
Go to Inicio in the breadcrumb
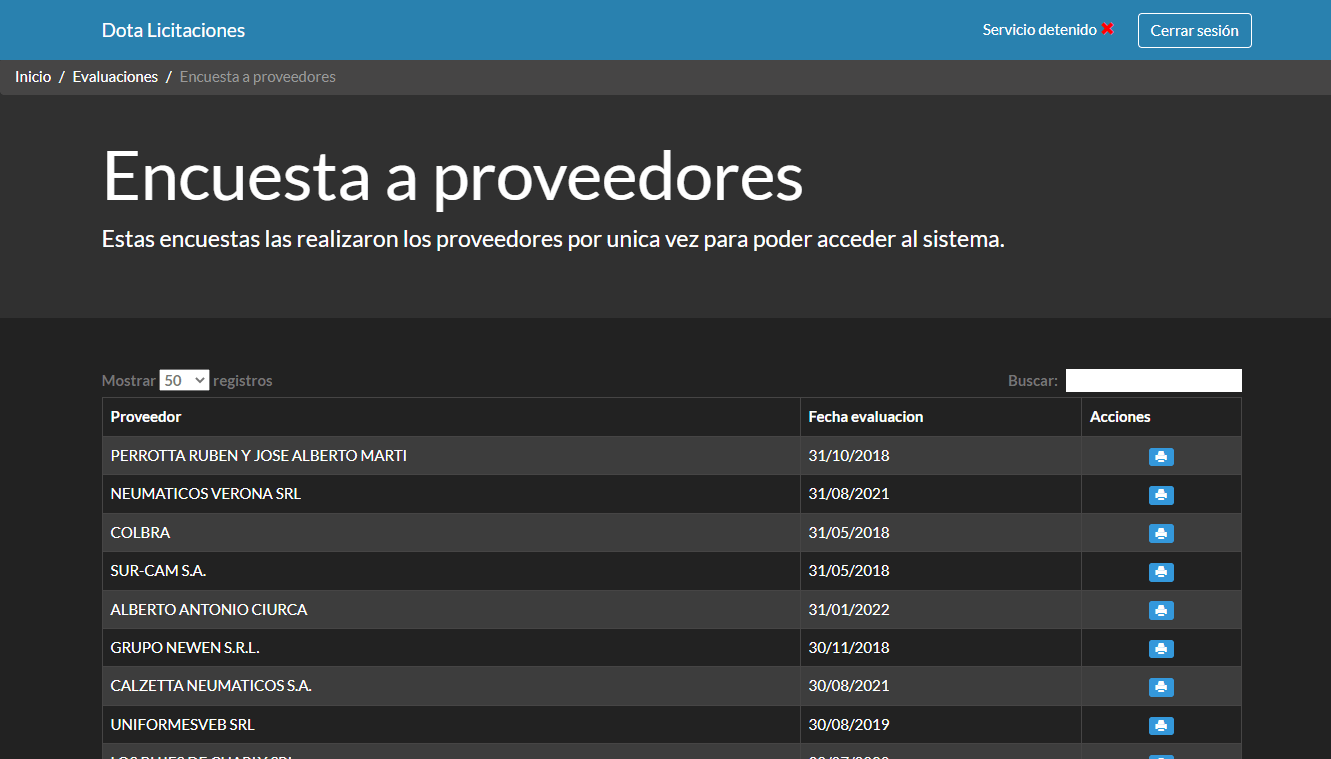tap(33, 77)
